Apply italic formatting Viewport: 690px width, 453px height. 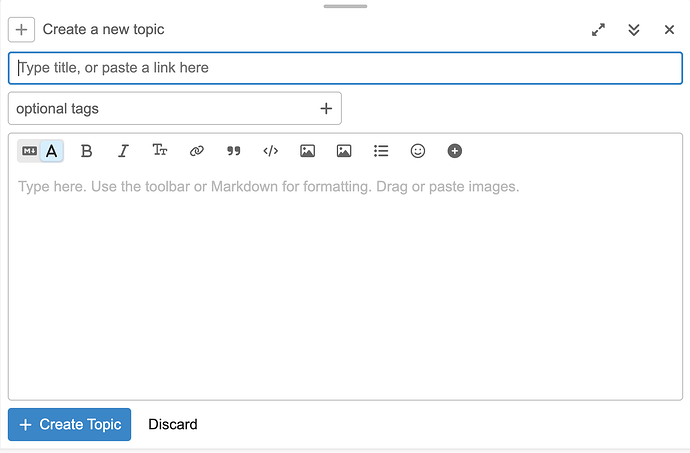coord(123,151)
